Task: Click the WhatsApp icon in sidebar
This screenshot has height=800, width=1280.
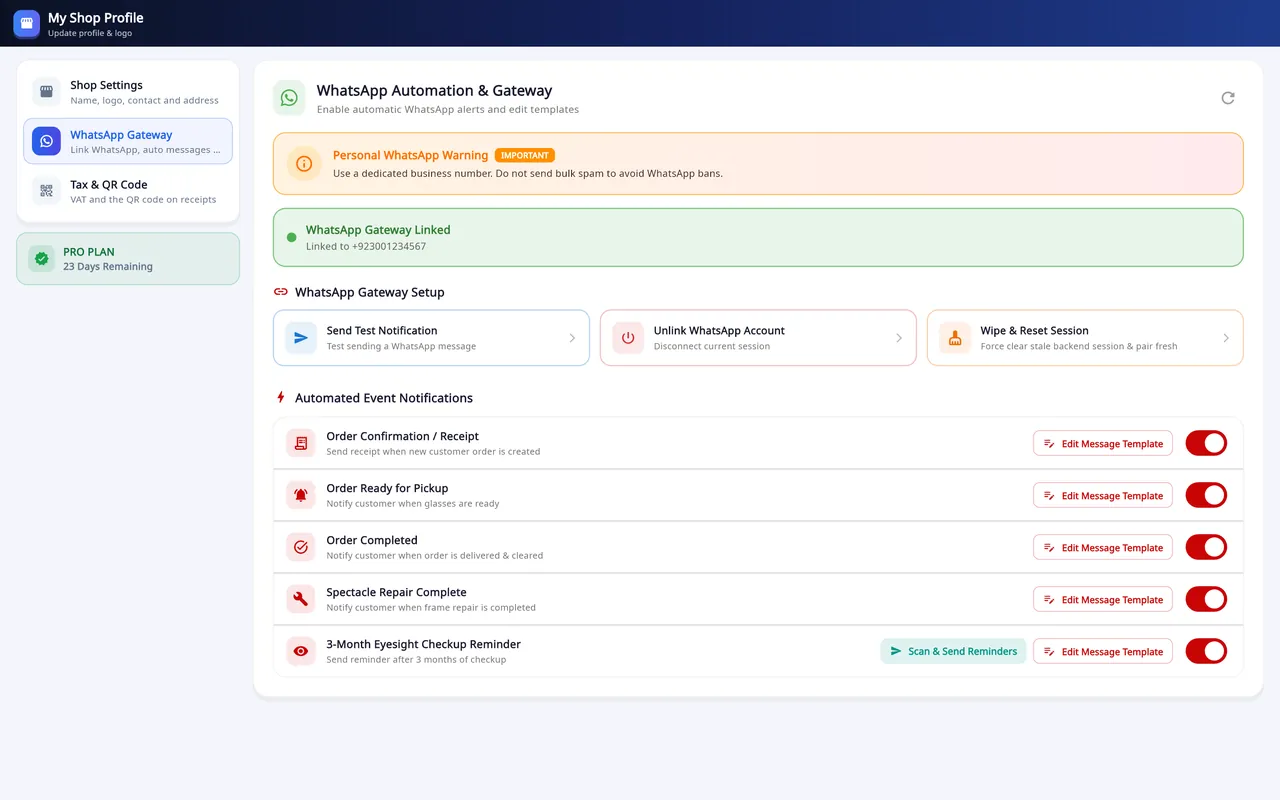Action: pyautogui.click(x=46, y=141)
